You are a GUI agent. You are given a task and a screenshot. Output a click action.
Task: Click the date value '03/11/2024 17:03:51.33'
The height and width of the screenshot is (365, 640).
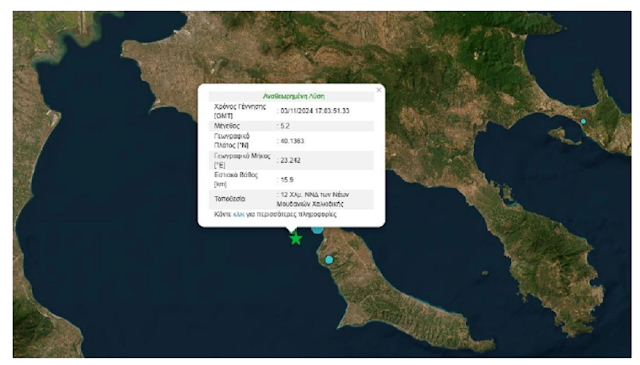[315, 111]
